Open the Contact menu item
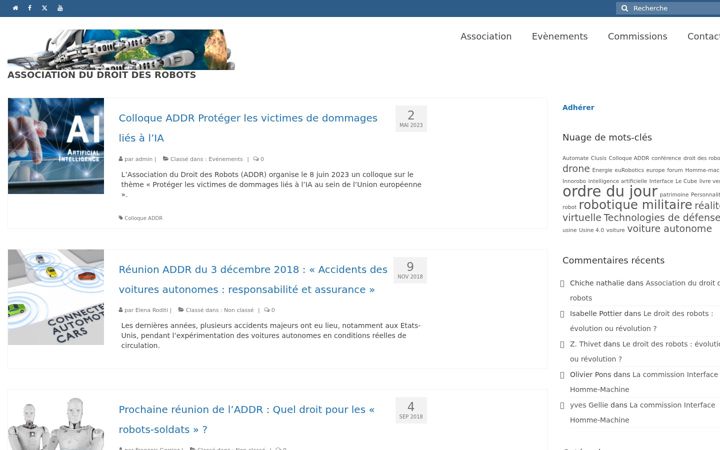Viewport: 720px width, 450px height. click(x=703, y=36)
